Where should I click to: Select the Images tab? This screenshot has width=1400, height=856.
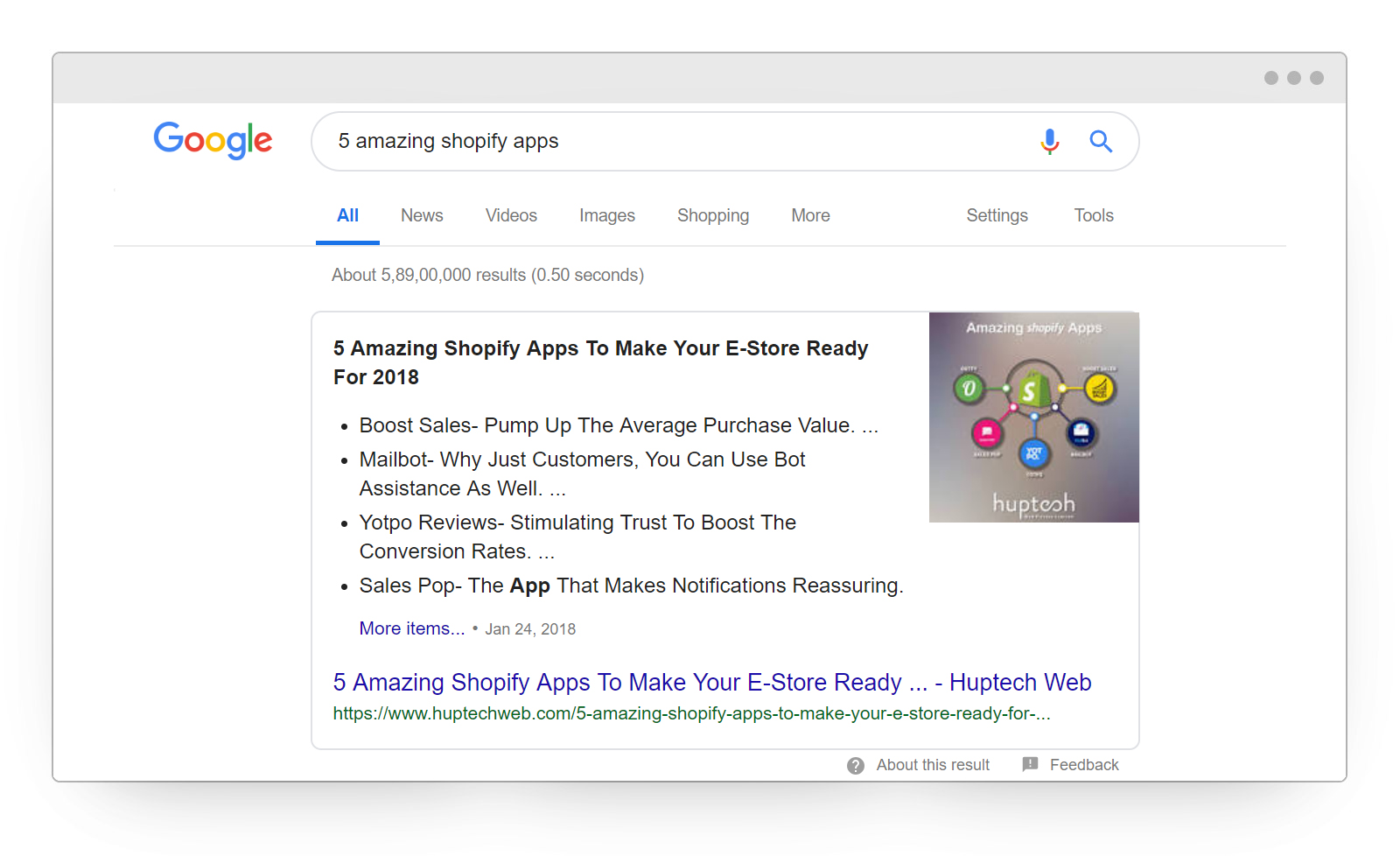(606, 215)
